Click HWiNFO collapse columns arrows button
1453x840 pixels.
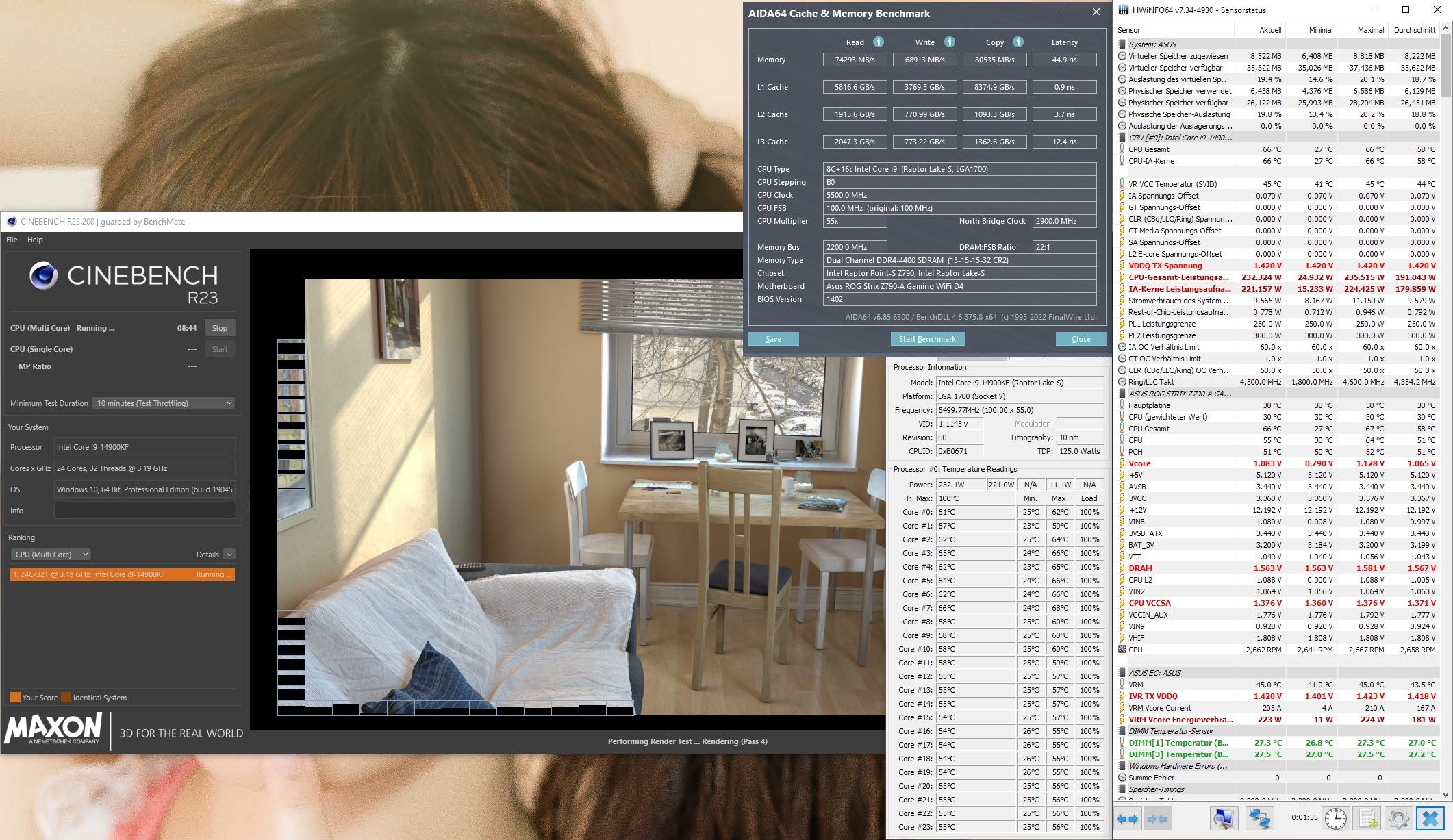[1157, 818]
